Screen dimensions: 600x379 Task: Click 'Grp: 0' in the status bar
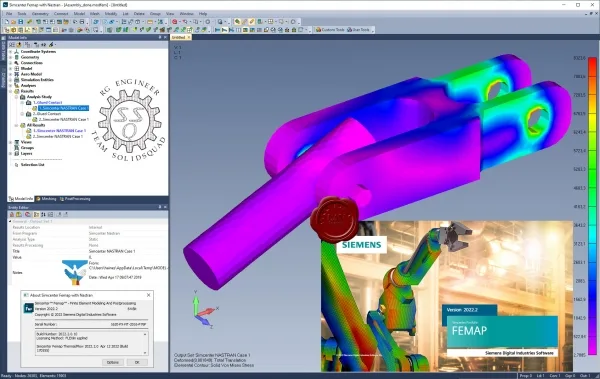click(570, 376)
